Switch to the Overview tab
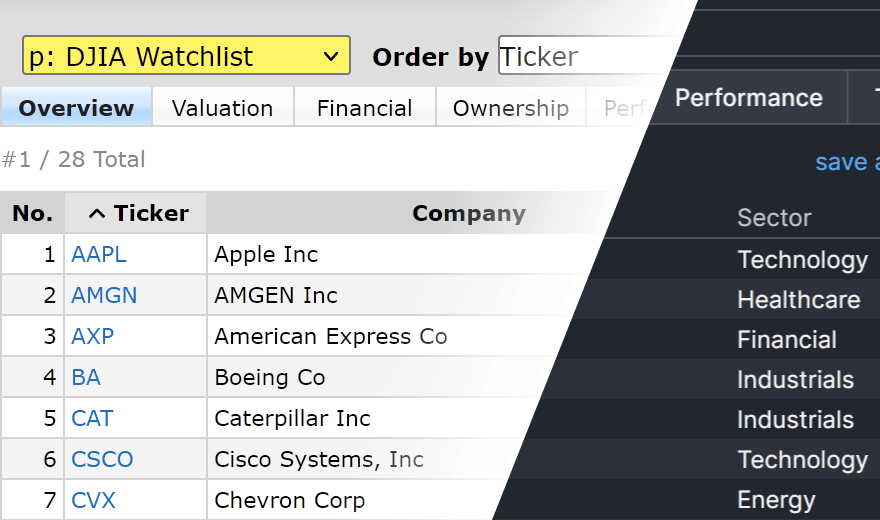 tap(76, 108)
